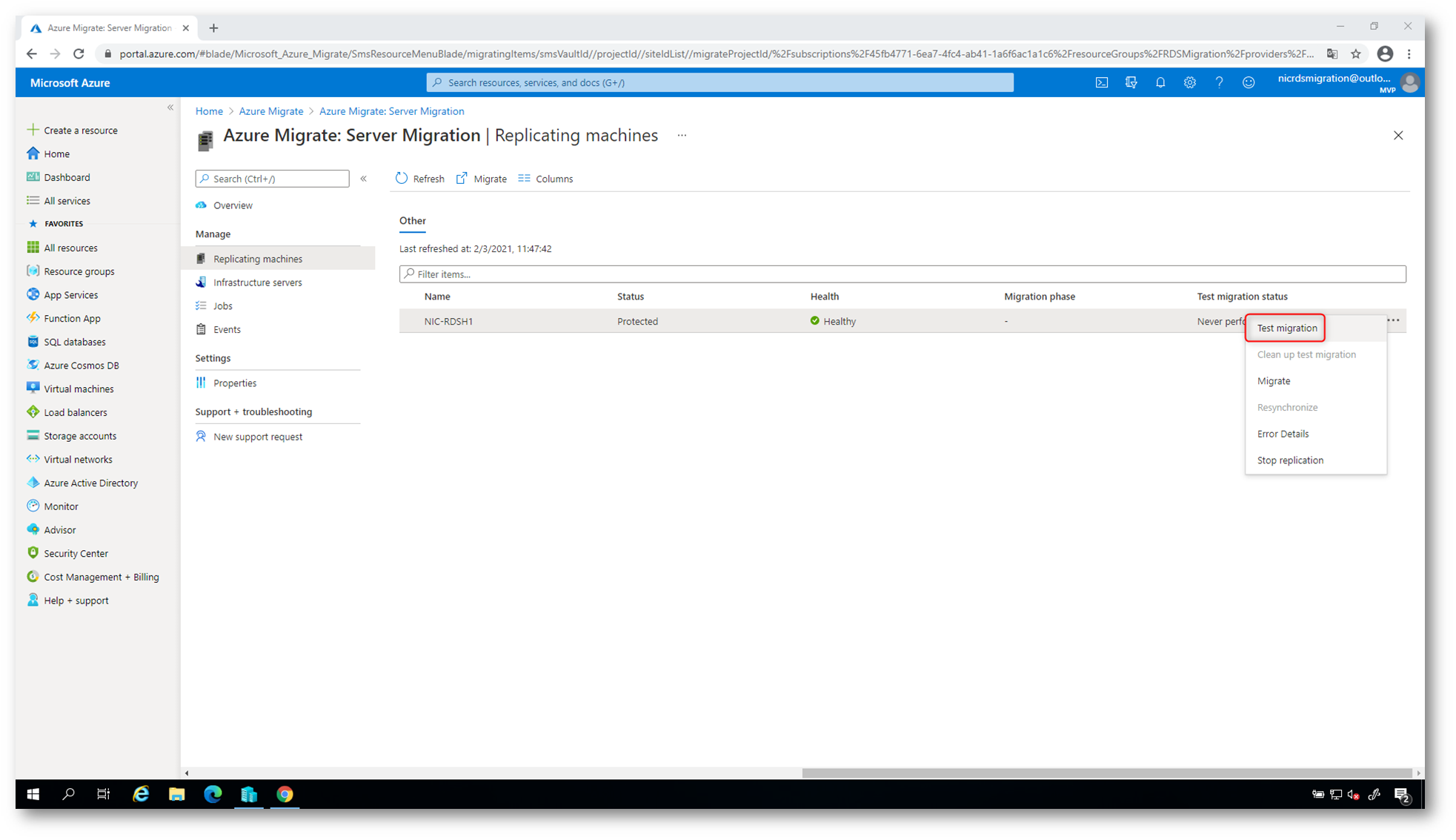Focus the resource menu Search (Ctrl+/) box
This screenshot has width=1456, height=840.
(272, 179)
